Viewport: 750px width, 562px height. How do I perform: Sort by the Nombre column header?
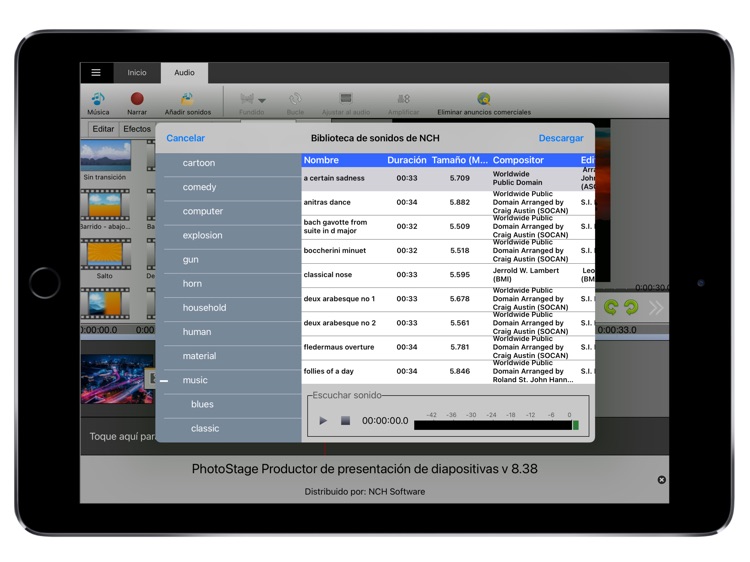click(321, 160)
